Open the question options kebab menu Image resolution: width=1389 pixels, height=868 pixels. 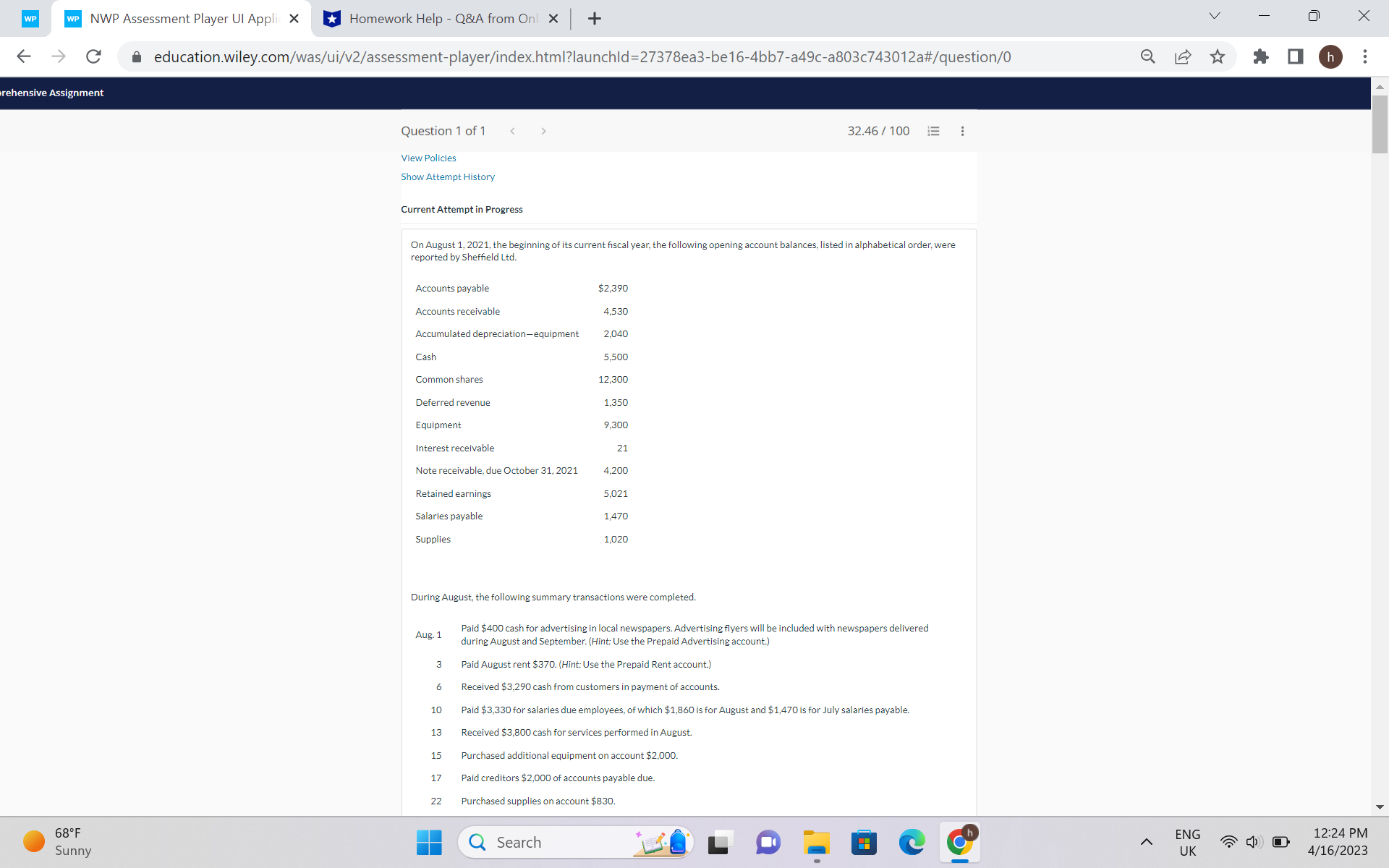coord(962,131)
